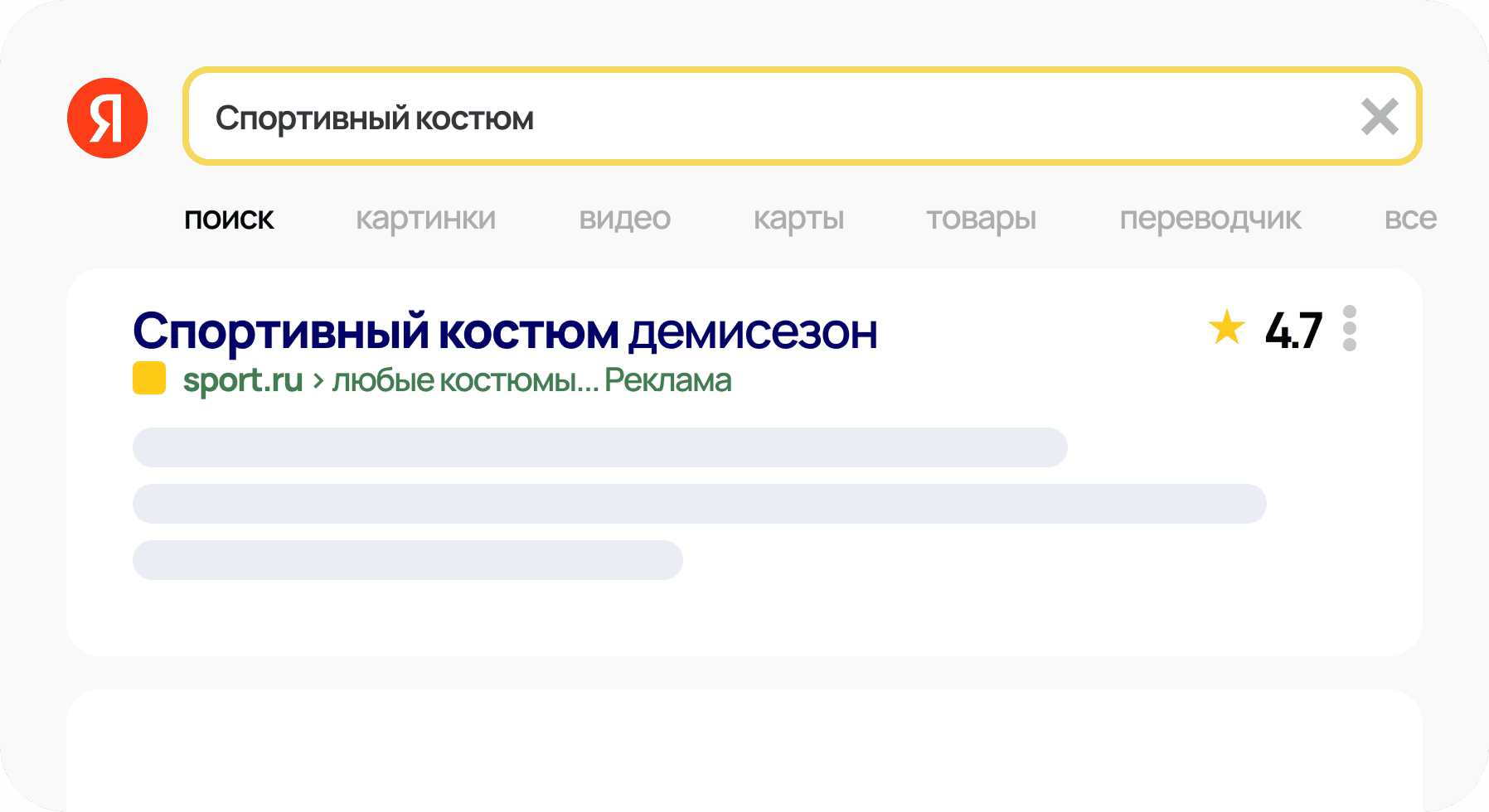This screenshot has height=812, width=1489.
Task: Click the Реклама ad label
Action: [668, 380]
